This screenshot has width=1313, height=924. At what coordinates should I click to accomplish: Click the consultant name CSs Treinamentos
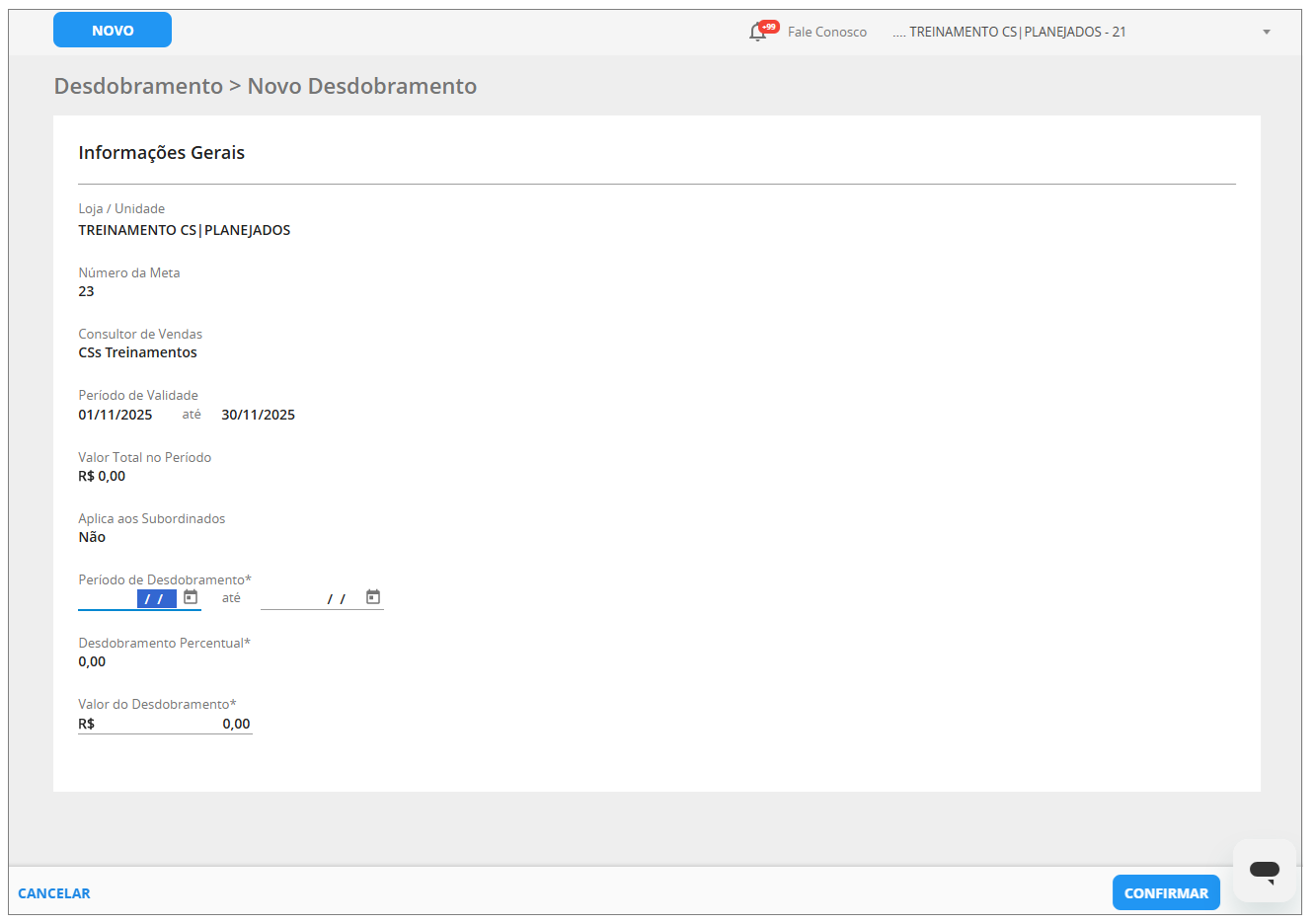pos(138,352)
